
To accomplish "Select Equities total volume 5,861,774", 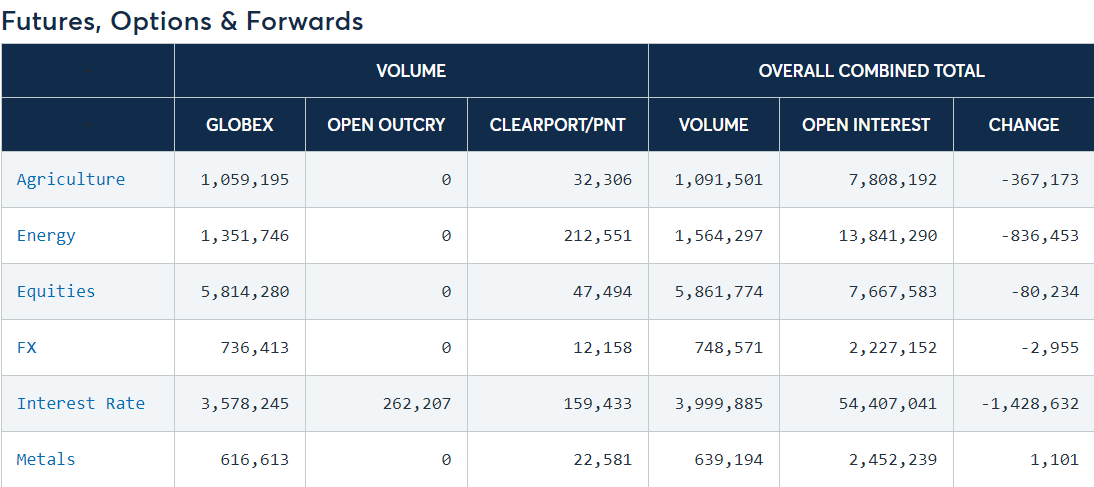I will click(719, 292).
